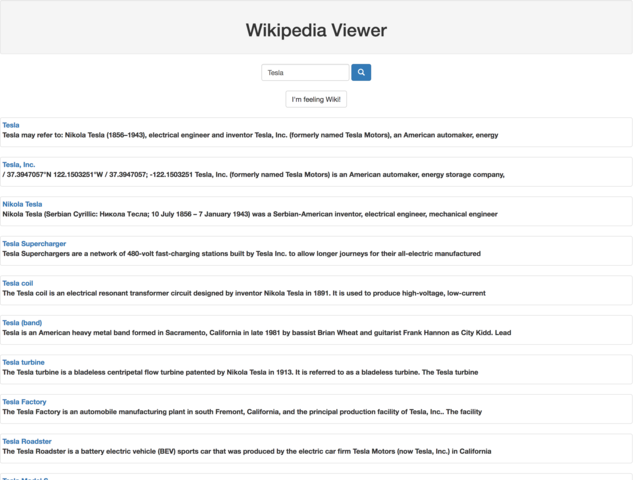Open the Tesla Supercharger result title

pyautogui.click(x=34, y=243)
